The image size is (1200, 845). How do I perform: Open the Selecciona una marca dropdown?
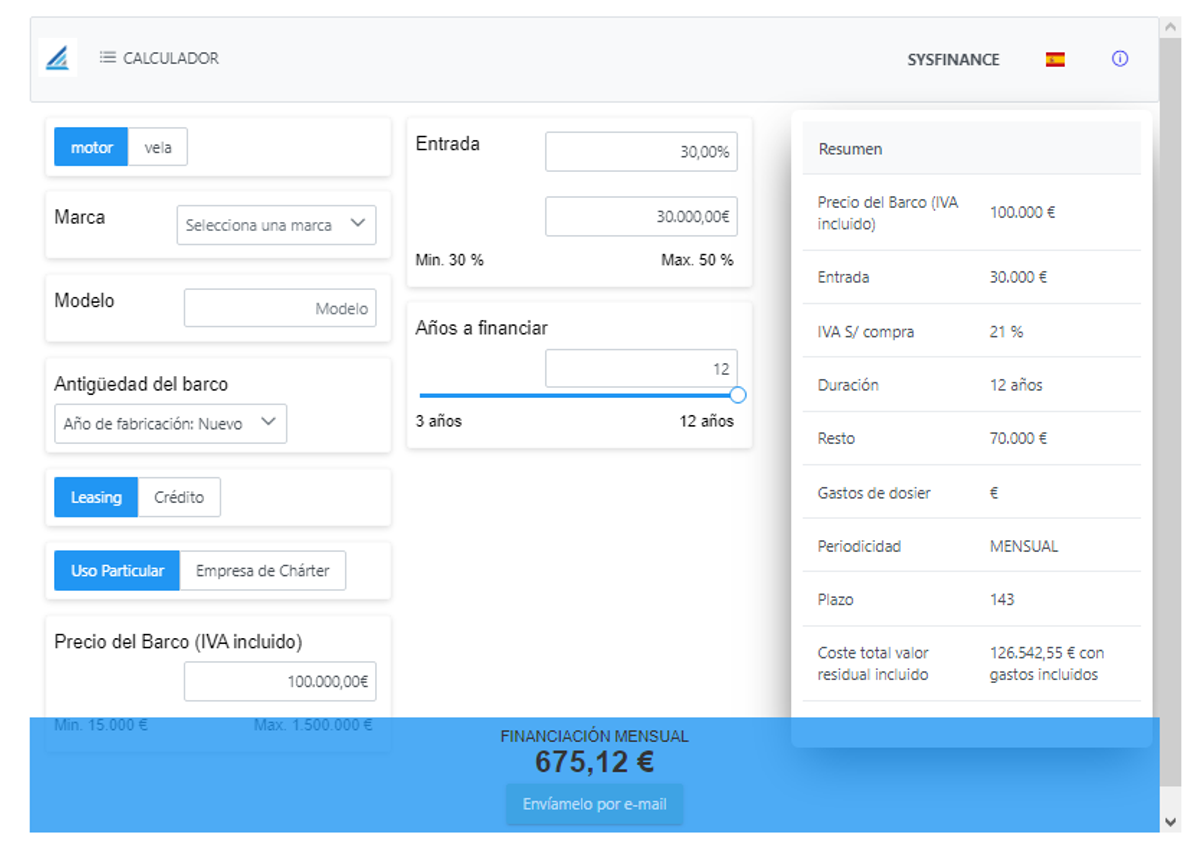[x=277, y=225]
